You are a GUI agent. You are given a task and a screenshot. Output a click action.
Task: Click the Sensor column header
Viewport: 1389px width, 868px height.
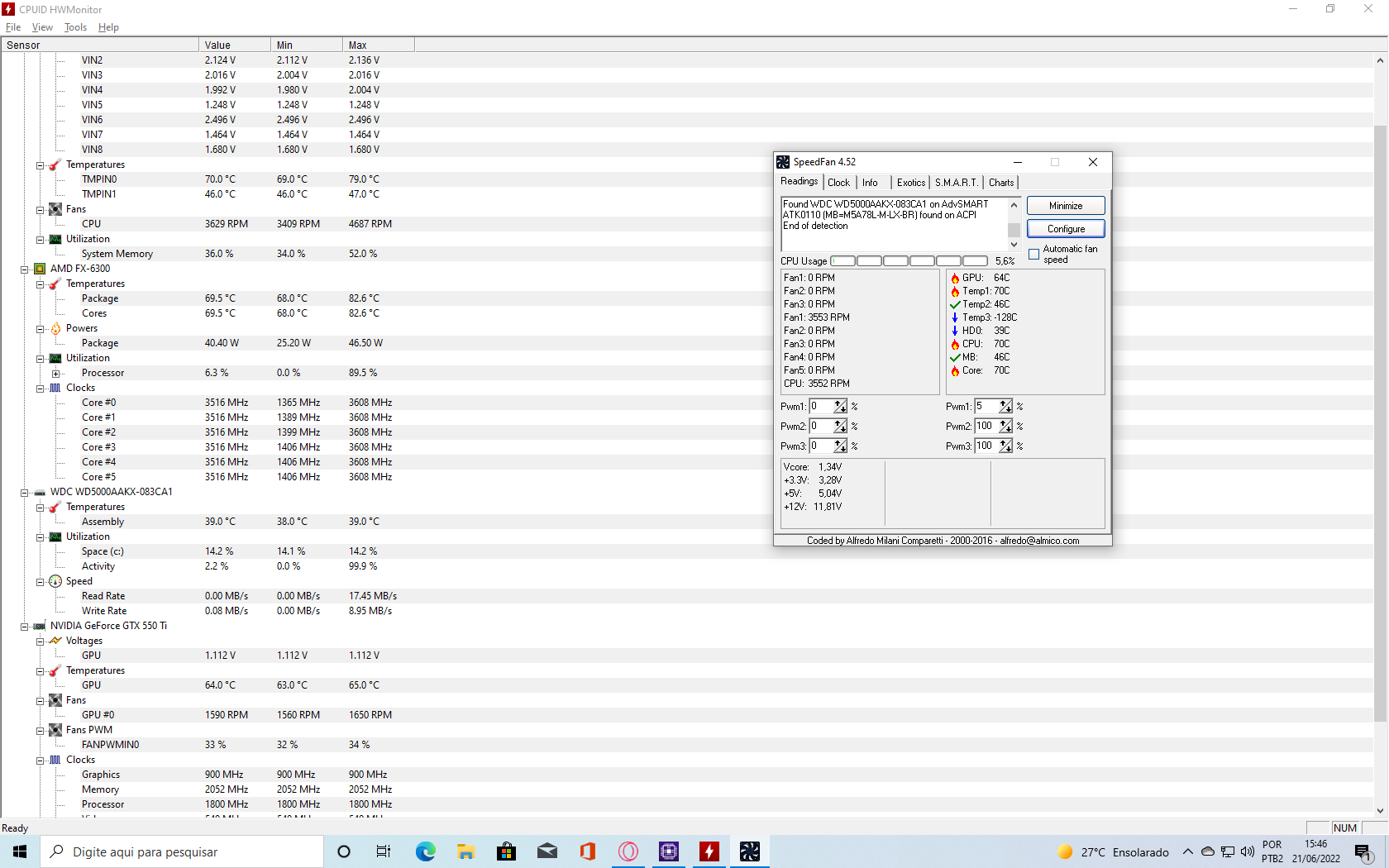[x=100, y=45]
